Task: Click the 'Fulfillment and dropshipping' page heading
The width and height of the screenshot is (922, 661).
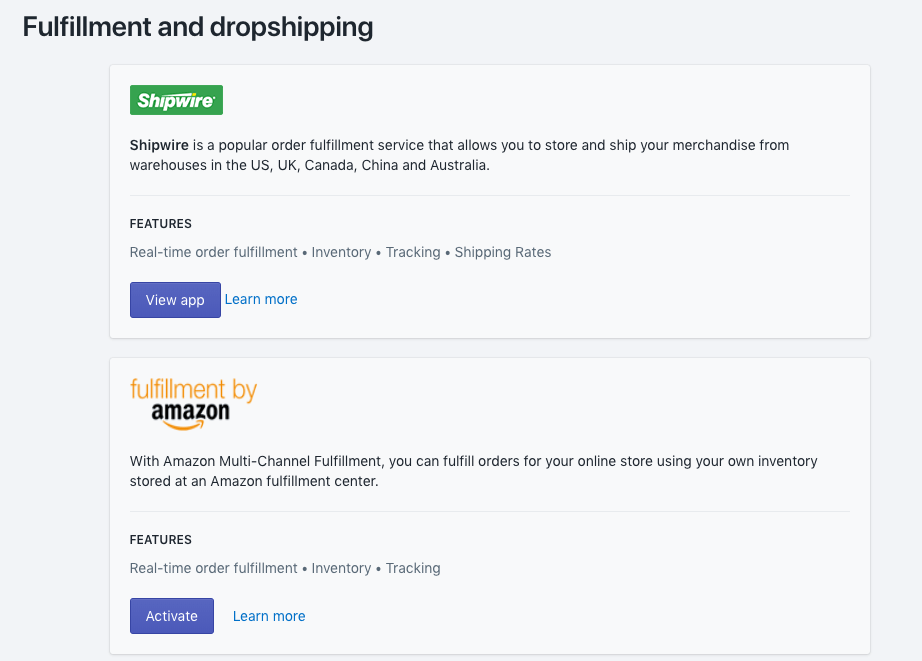Action: coord(198,27)
